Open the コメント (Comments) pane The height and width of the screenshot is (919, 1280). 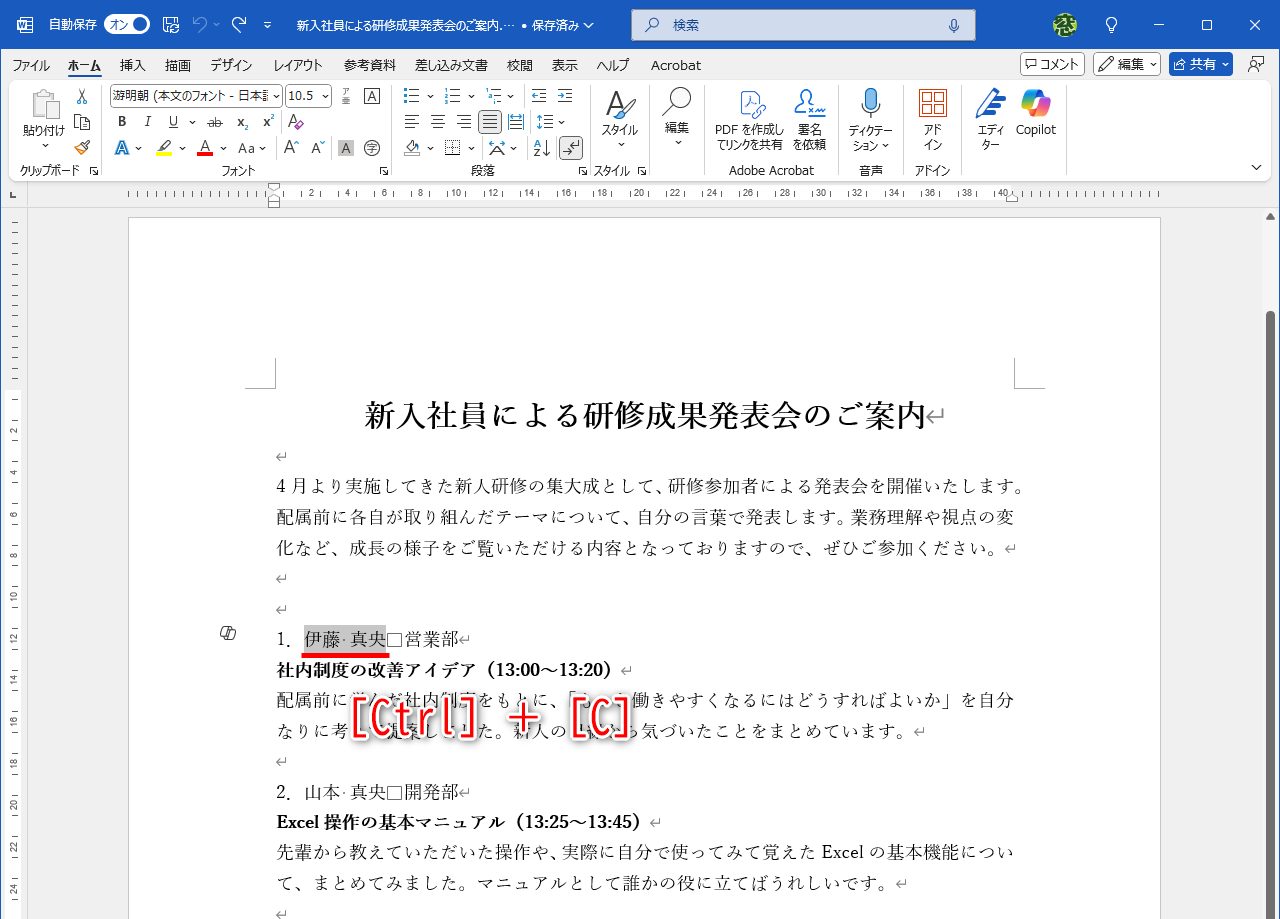1051,63
